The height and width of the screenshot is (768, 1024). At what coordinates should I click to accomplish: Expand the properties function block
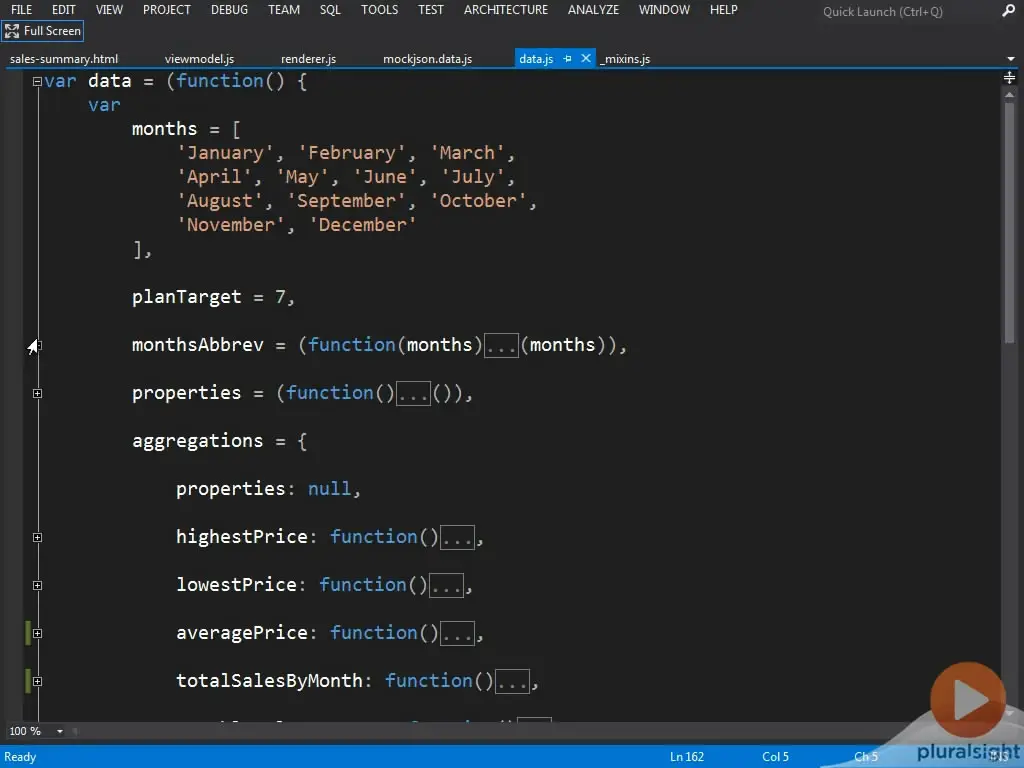pyautogui.click(x=37, y=394)
